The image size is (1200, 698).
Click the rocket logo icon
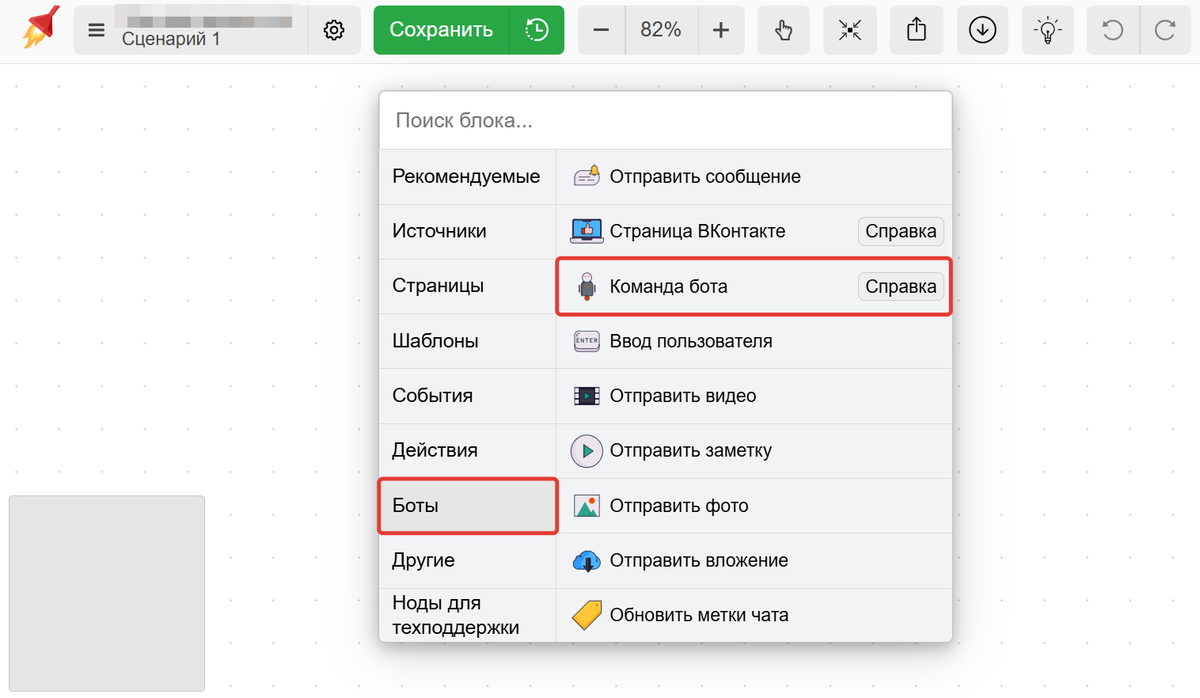pos(41,28)
